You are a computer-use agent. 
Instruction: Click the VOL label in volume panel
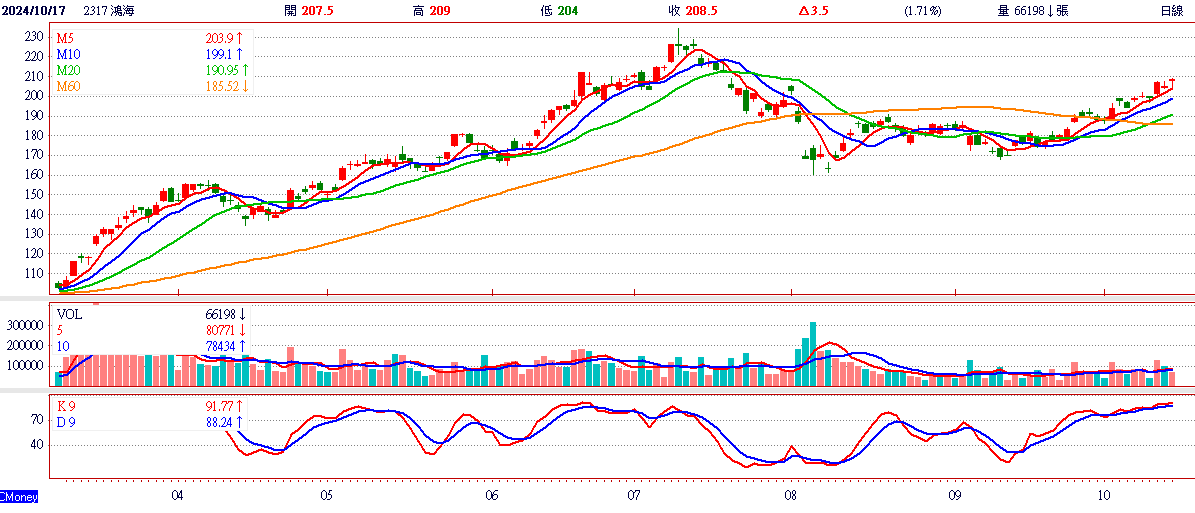[x=69, y=313]
